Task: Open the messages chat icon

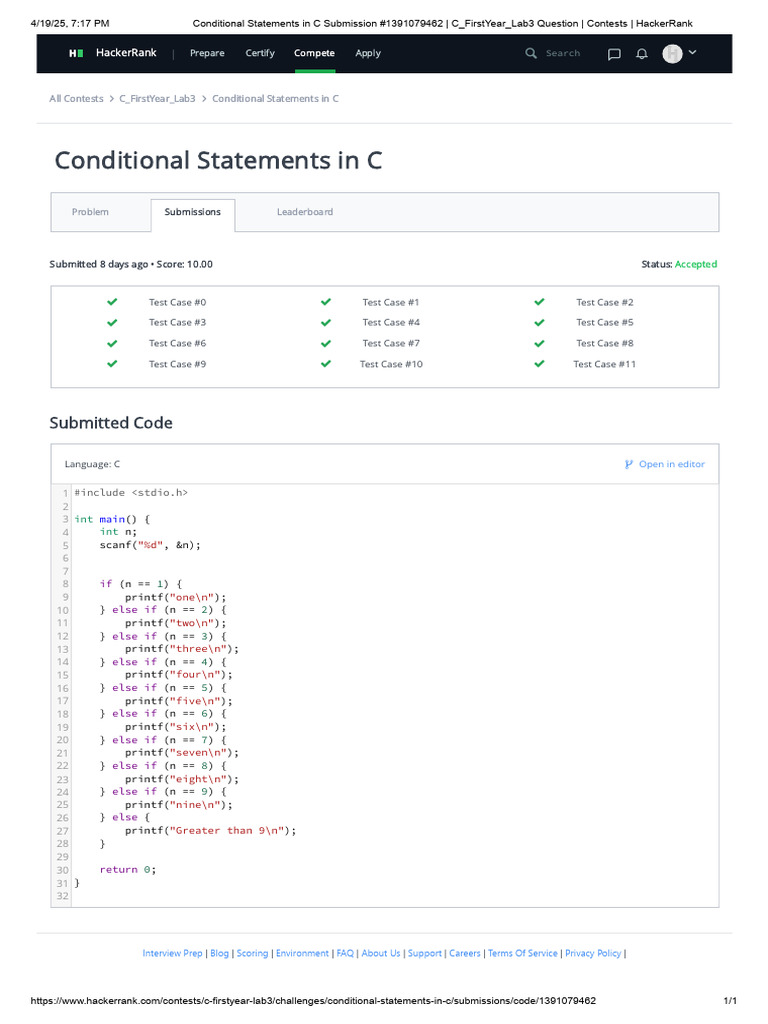Action: click(x=614, y=54)
